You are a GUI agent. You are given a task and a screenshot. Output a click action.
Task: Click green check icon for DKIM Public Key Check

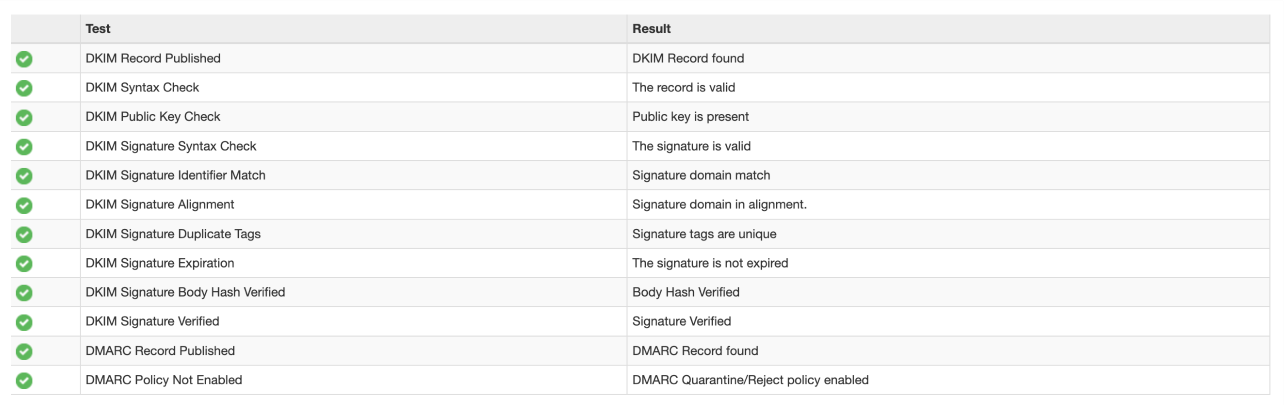tap(25, 117)
